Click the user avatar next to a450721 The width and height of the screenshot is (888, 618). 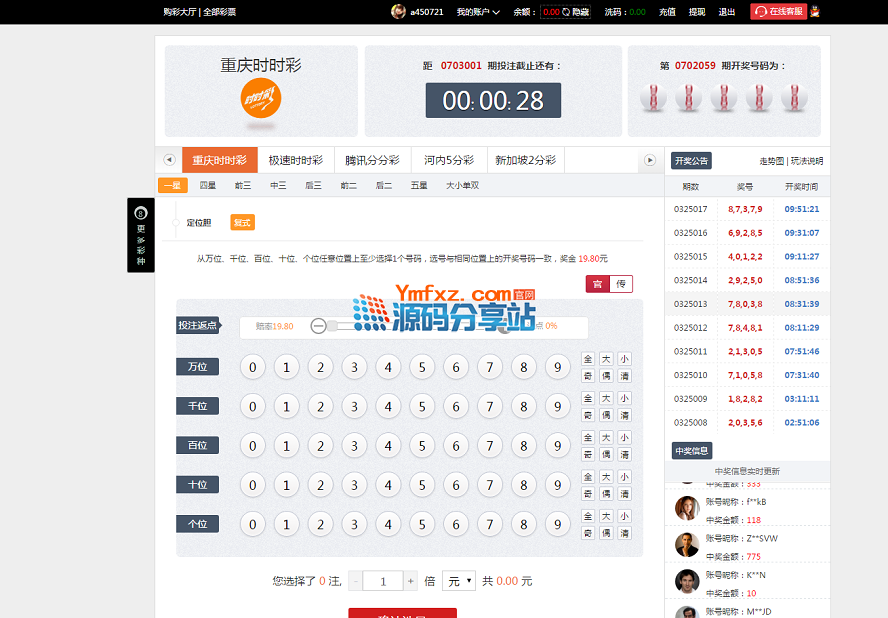point(398,12)
